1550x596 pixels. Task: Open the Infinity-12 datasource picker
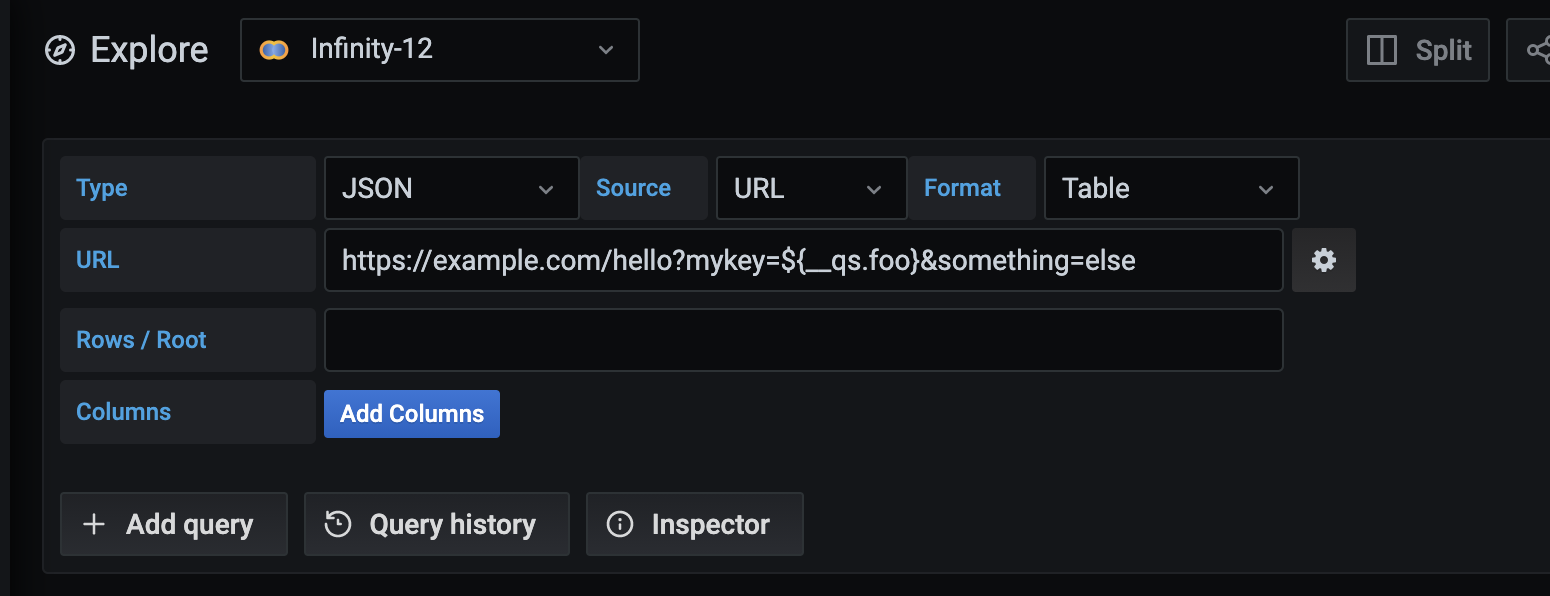click(x=440, y=49)
